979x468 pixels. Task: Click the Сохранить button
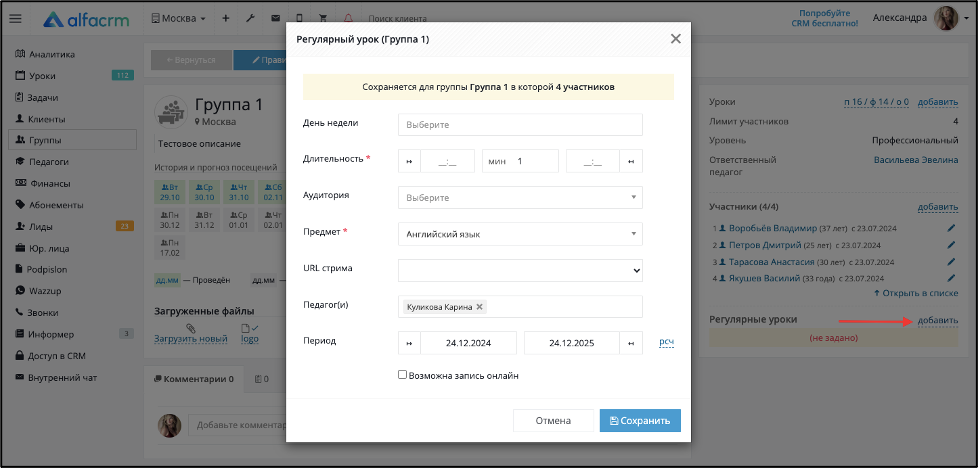coord(640,421)
